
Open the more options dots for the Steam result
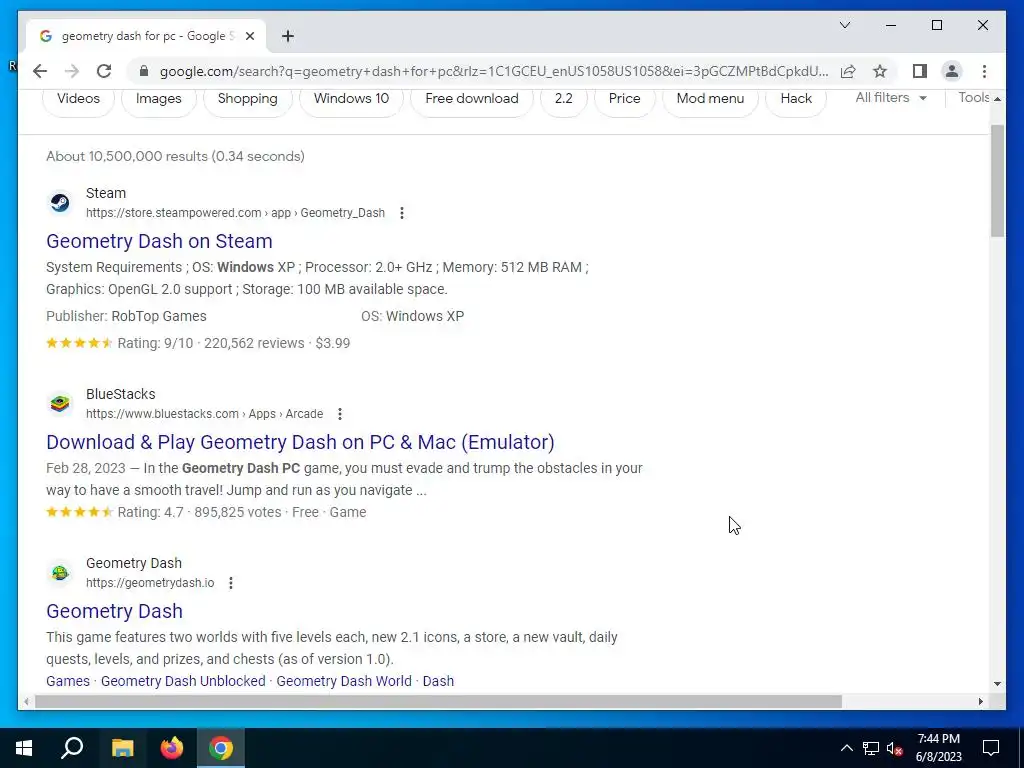tap(402, 213)
